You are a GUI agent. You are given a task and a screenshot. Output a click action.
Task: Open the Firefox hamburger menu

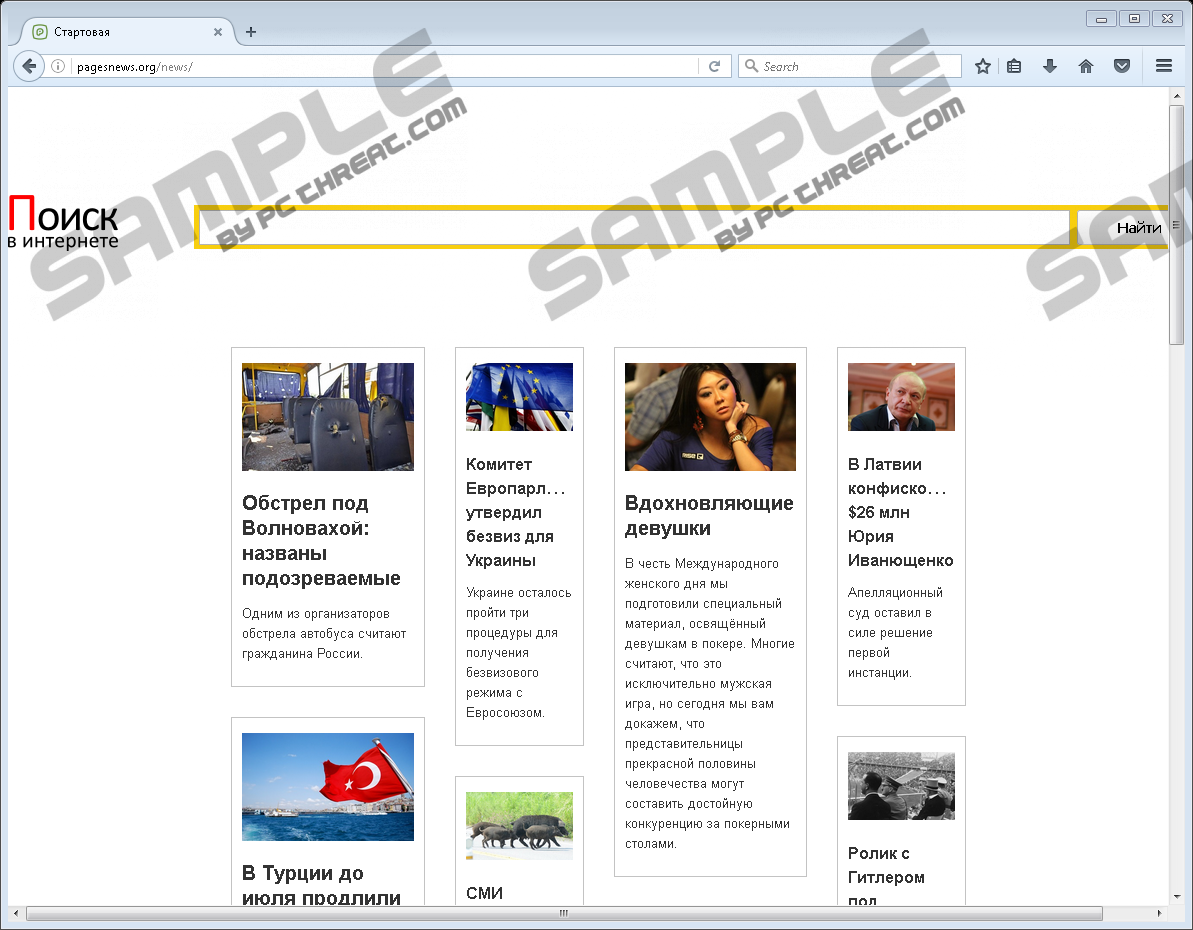click(x=1163, y=66)
